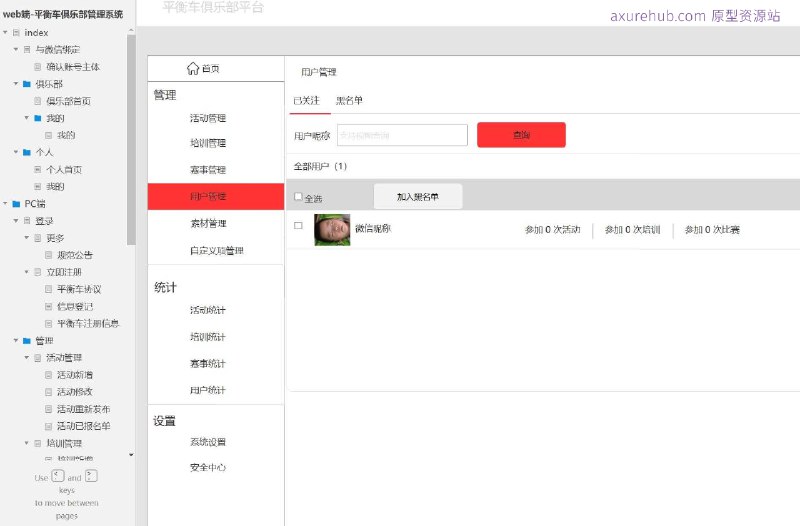
Task: Open 信息登记 page in tree
Action: [x=75, y=307]
